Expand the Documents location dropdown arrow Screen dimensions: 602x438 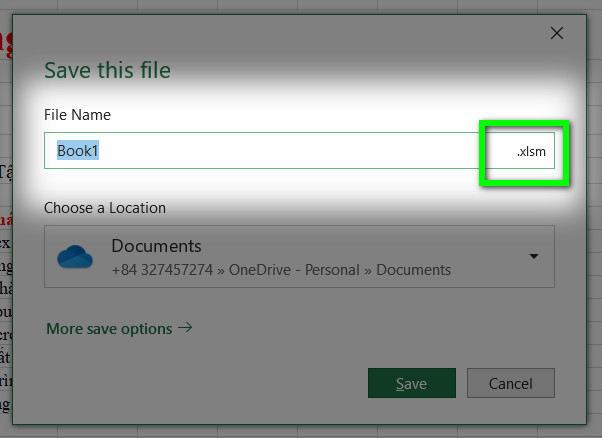[534, 256]
